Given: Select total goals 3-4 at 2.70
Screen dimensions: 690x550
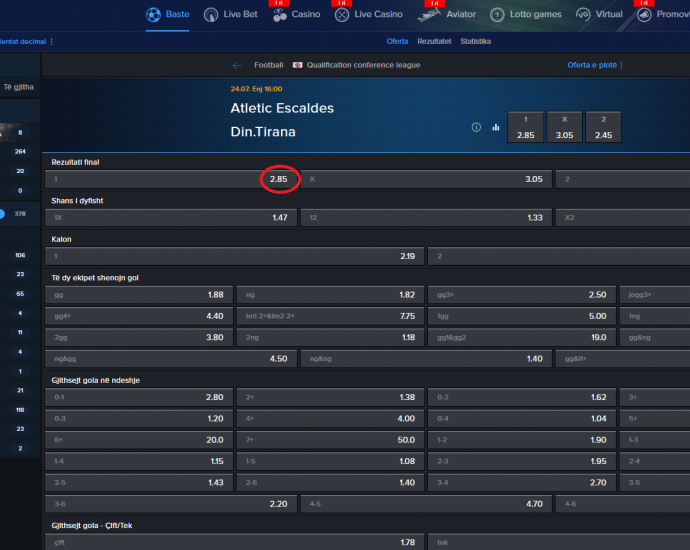Looking at the screenshot, I should [521, 483].
